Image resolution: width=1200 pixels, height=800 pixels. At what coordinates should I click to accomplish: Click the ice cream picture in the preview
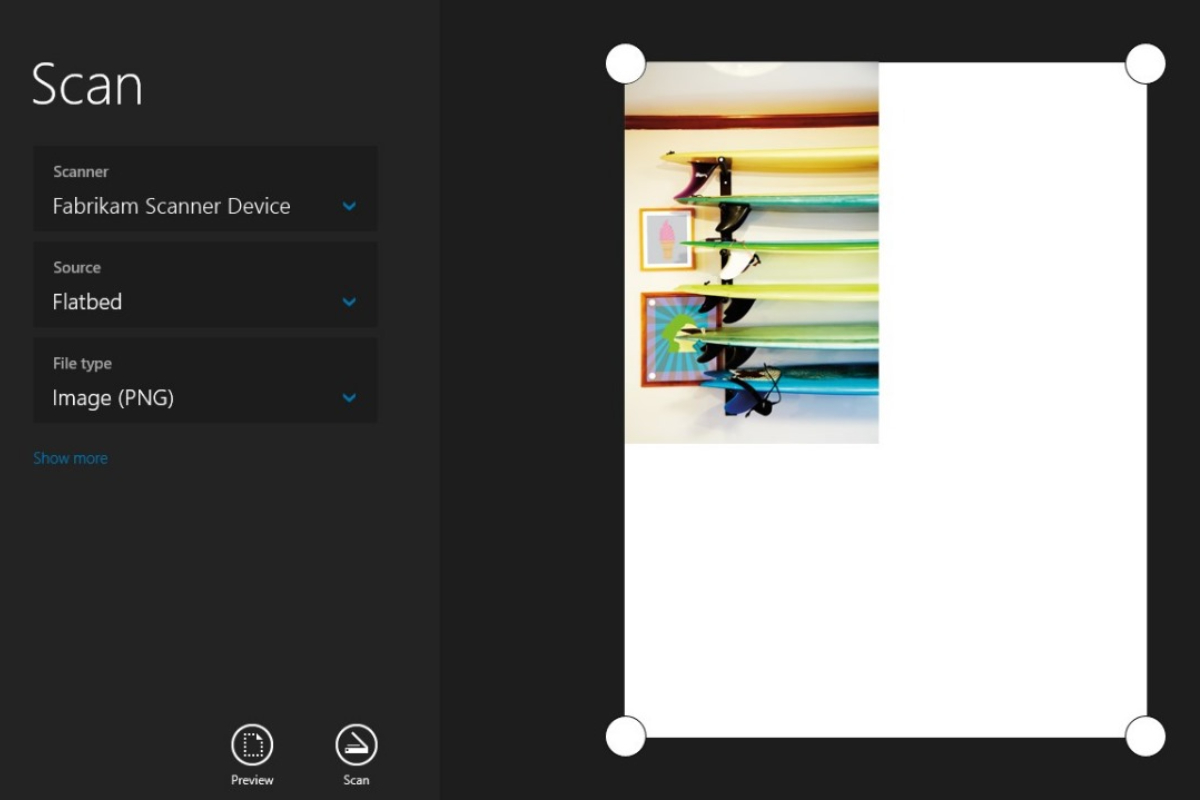[x=667, y=240]
